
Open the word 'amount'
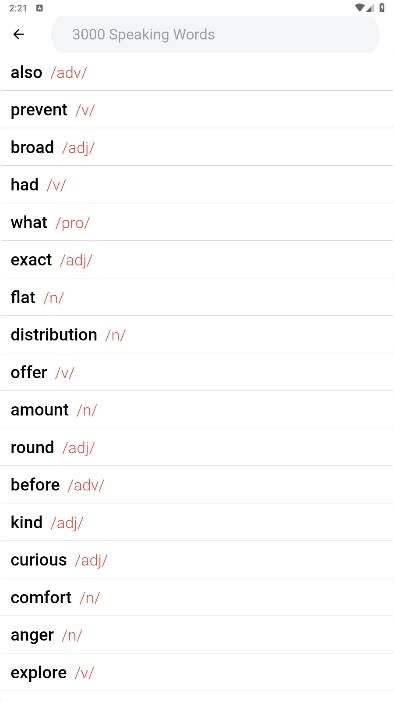tap(197, 410)
